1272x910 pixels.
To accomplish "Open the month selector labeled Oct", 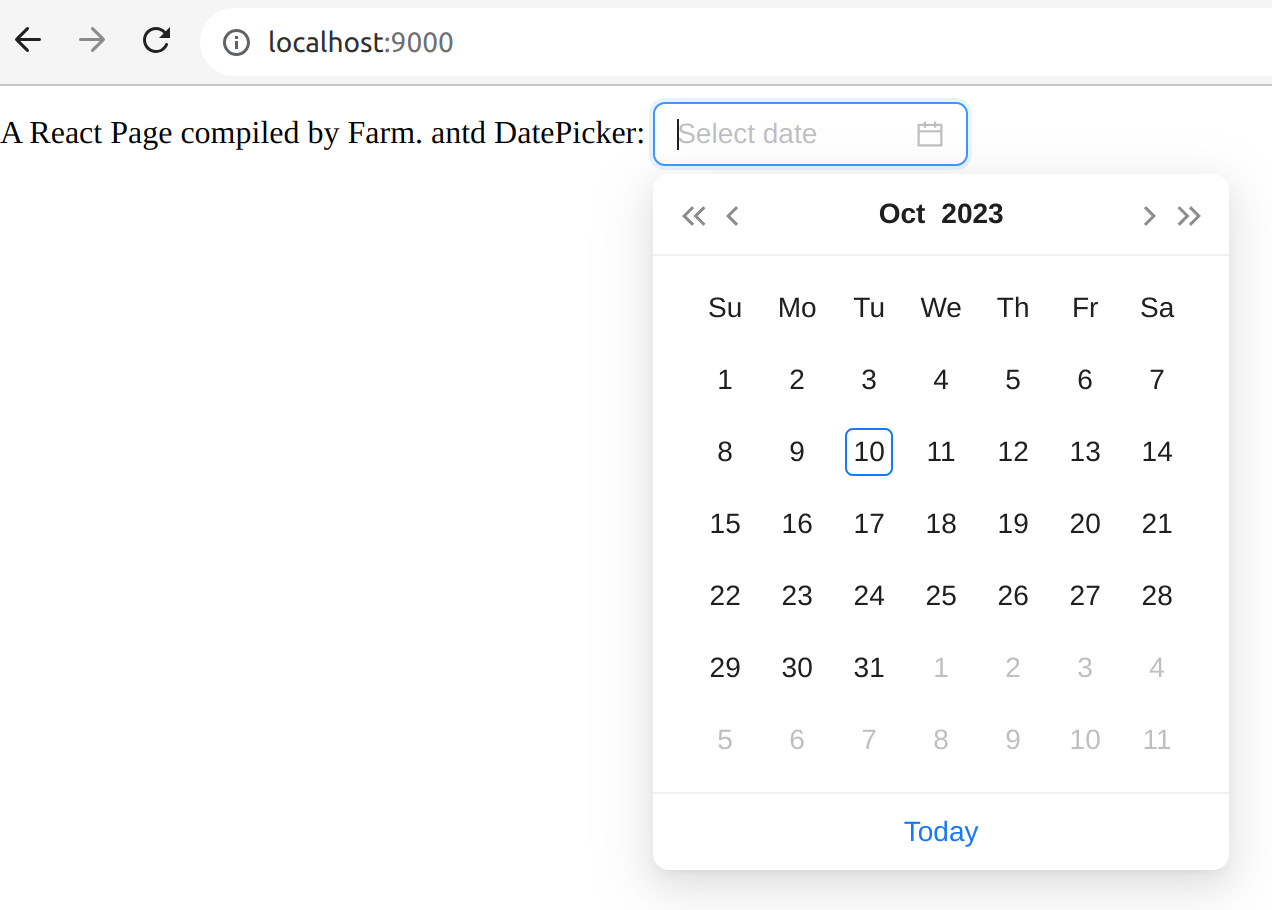I will click(902, 214).
